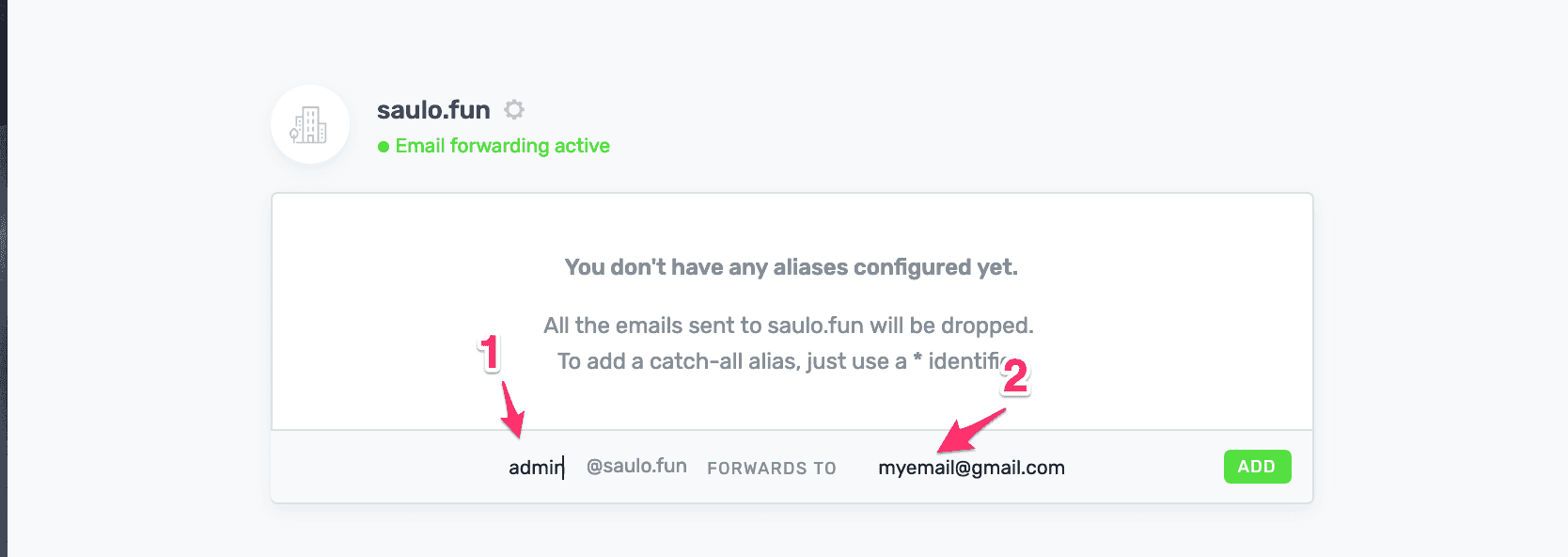The image size is (1568, 557).
Task: Click the pink arrow pointing to admin
Action: pyautogui.click(x=512, y=409)
